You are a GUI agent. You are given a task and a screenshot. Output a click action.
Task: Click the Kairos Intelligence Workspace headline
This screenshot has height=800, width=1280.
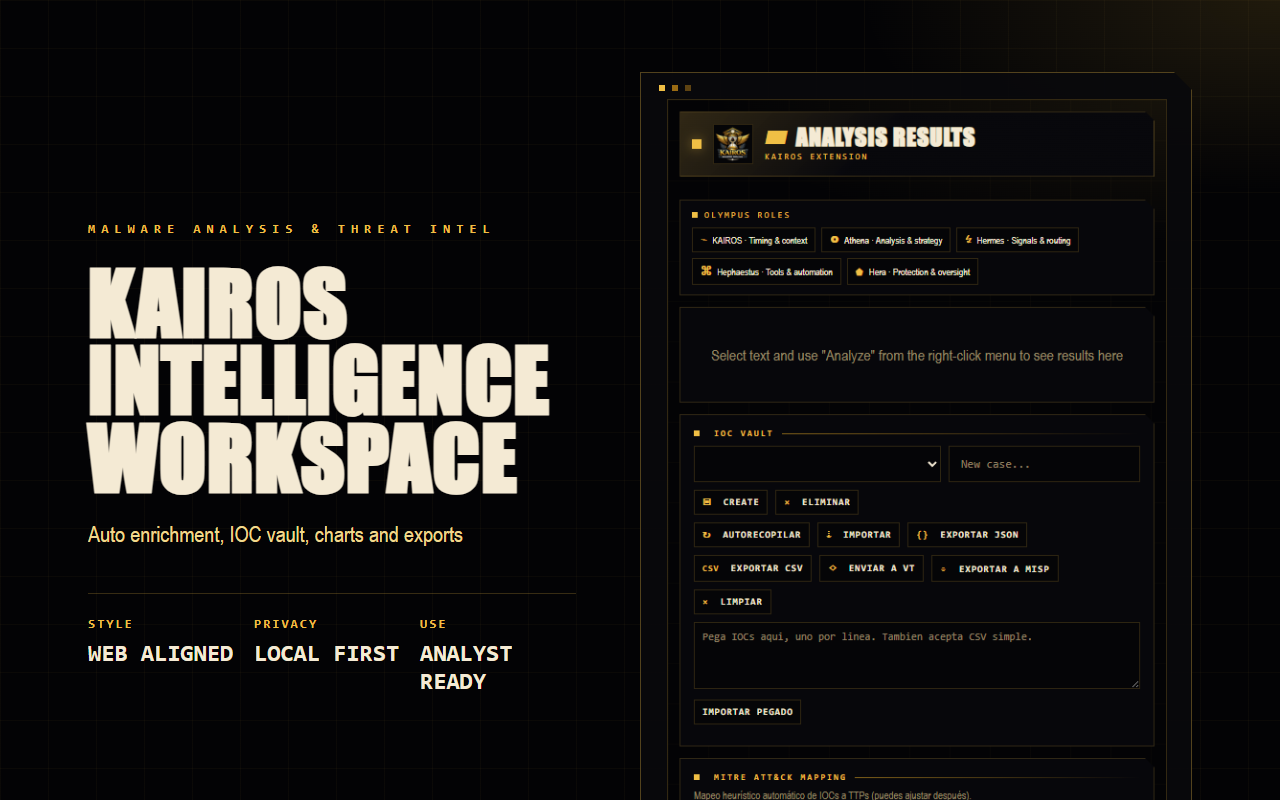[x=318, y=382]
